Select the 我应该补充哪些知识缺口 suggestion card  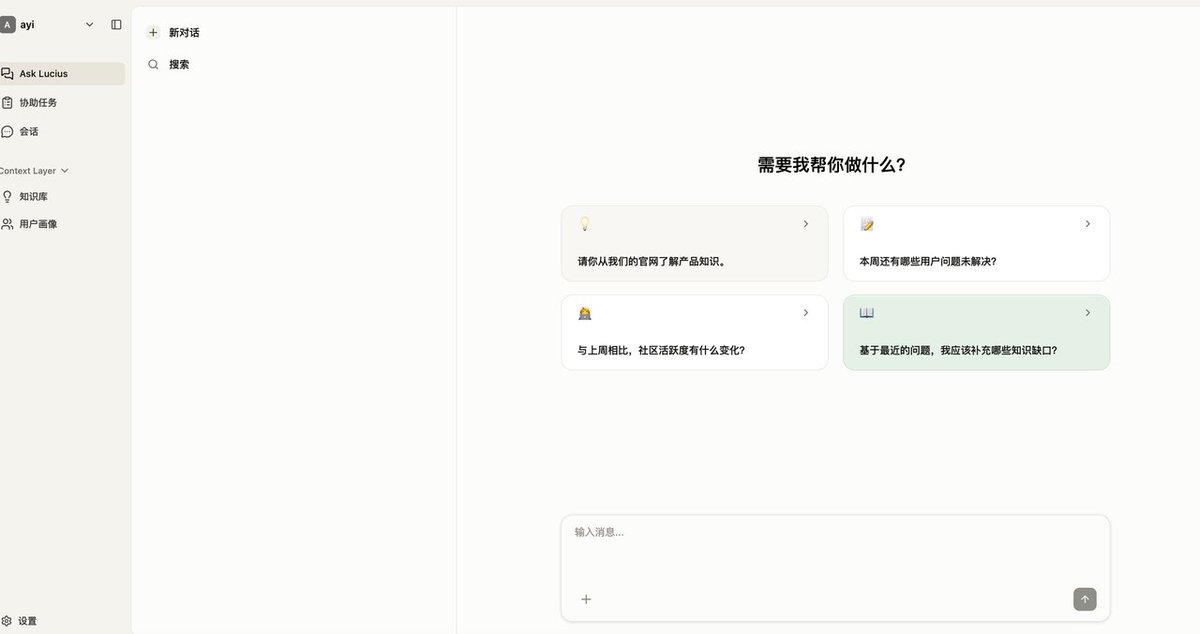click(x=976, y=332)
